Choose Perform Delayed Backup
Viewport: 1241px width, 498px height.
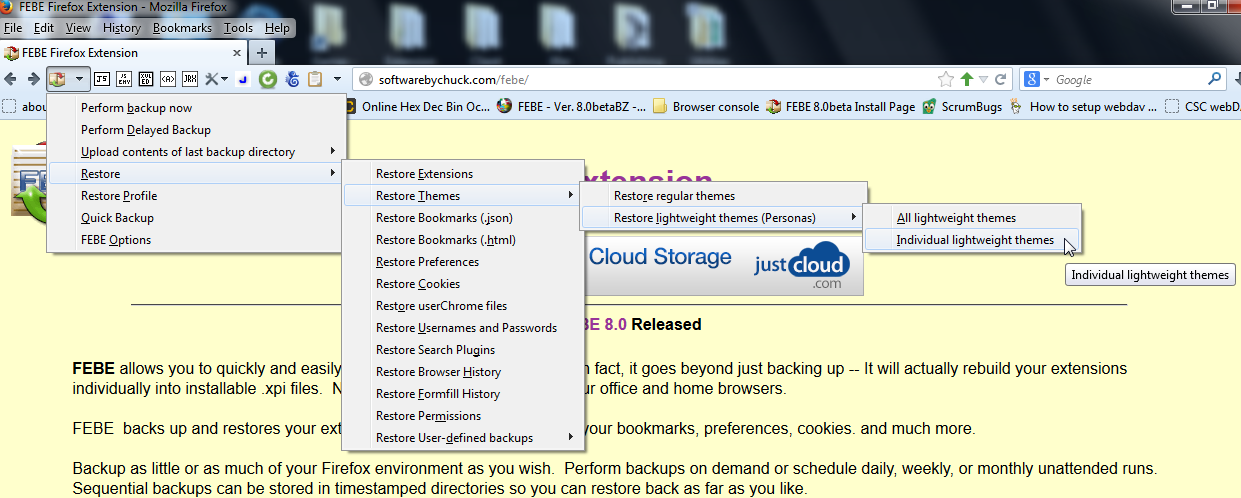coord(197,130)
